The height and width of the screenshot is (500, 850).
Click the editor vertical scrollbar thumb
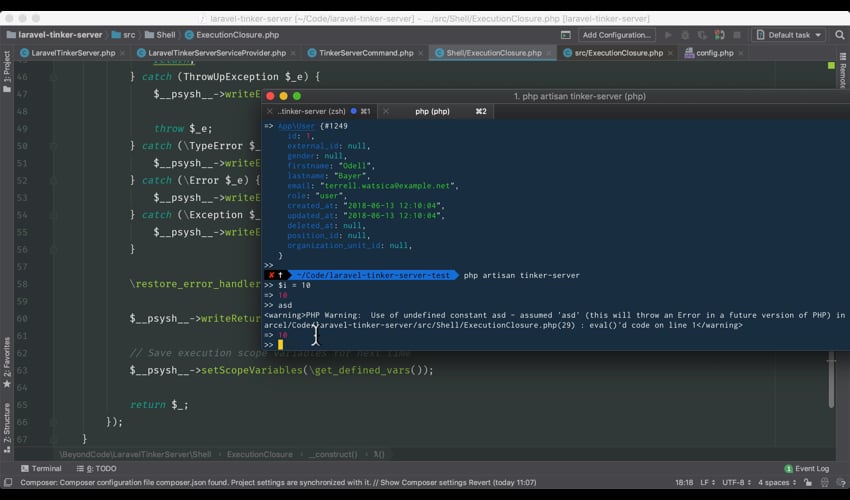pos(831,380)
